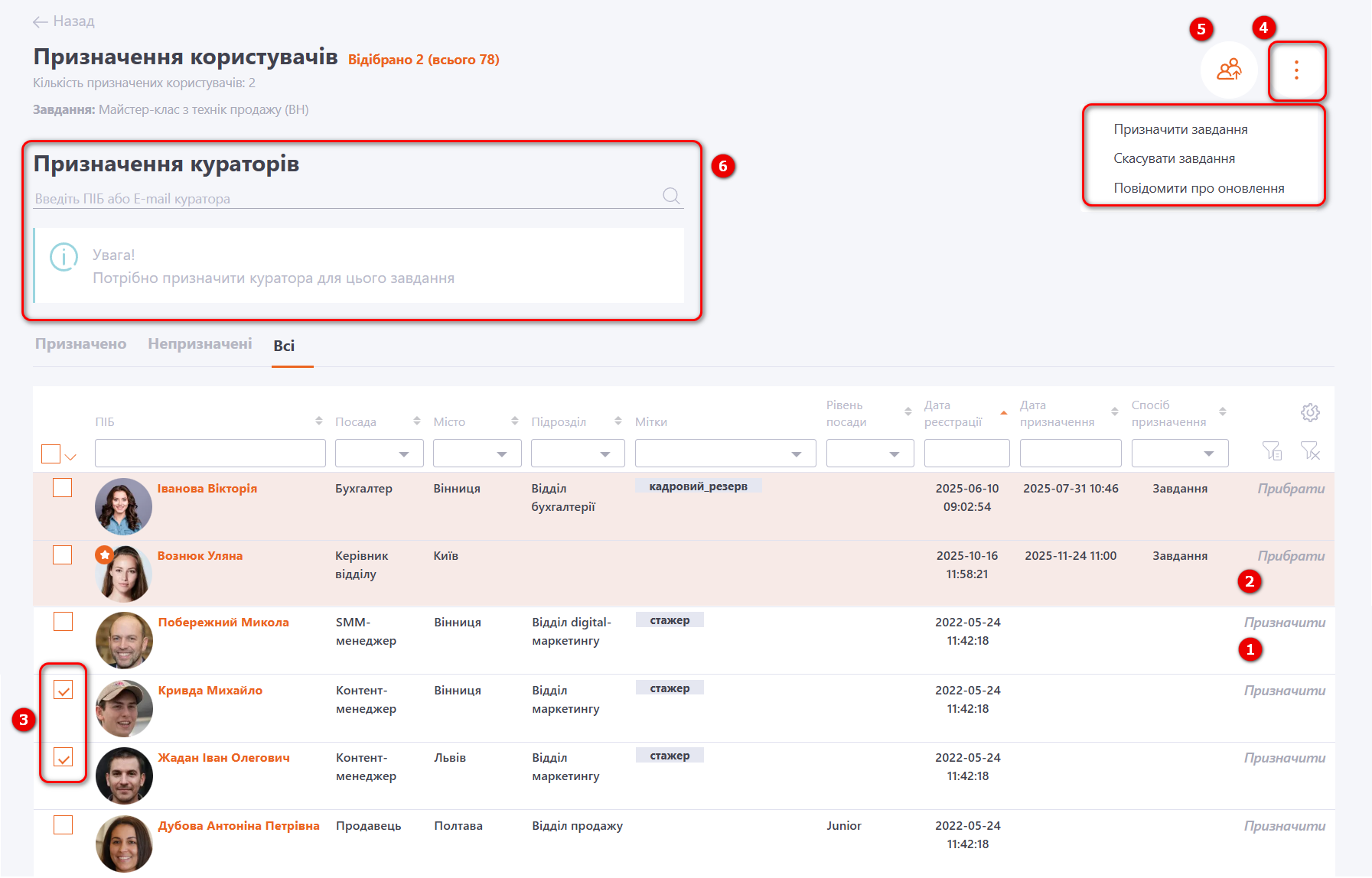Click the search magnifier in curator field

click(671, 197)
